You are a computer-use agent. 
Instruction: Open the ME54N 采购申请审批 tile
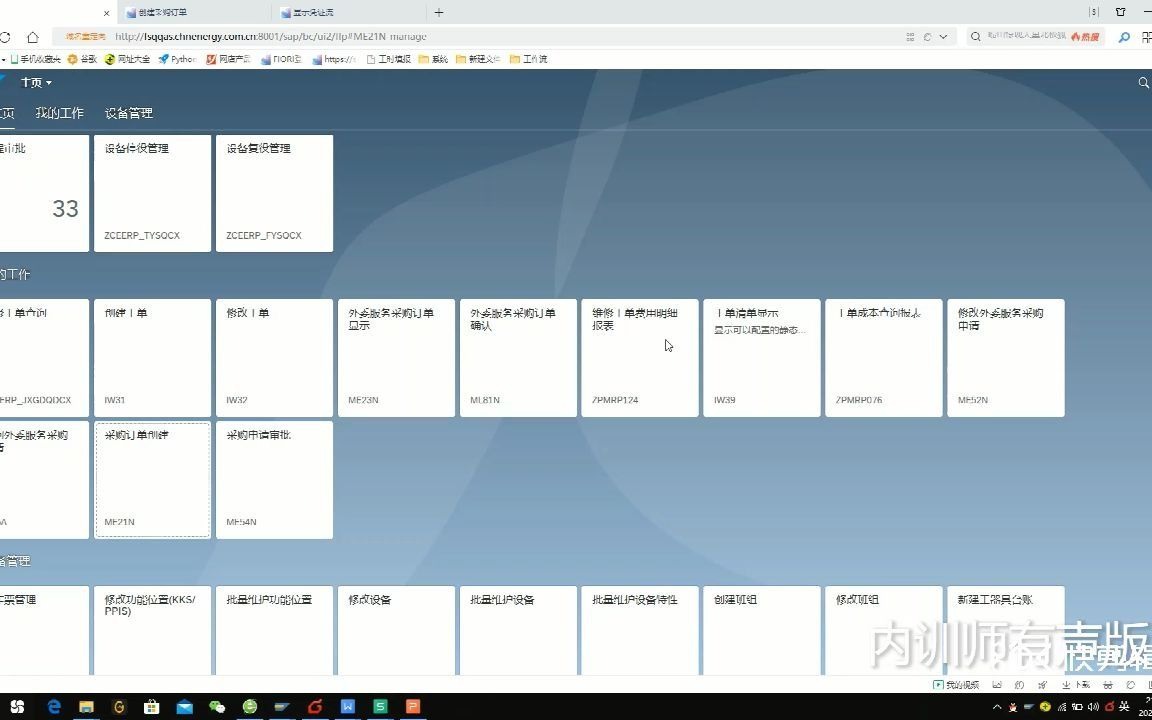[274, 480]
